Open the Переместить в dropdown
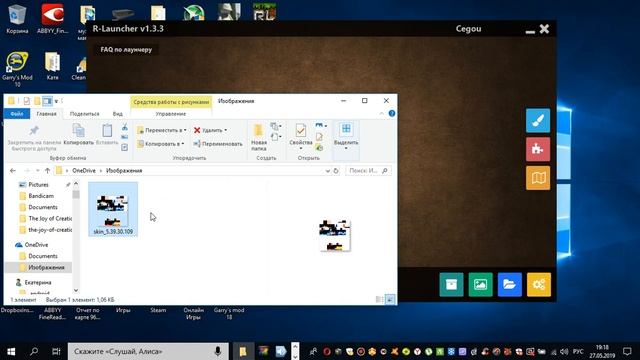640x360 pixels. (162, 130)
